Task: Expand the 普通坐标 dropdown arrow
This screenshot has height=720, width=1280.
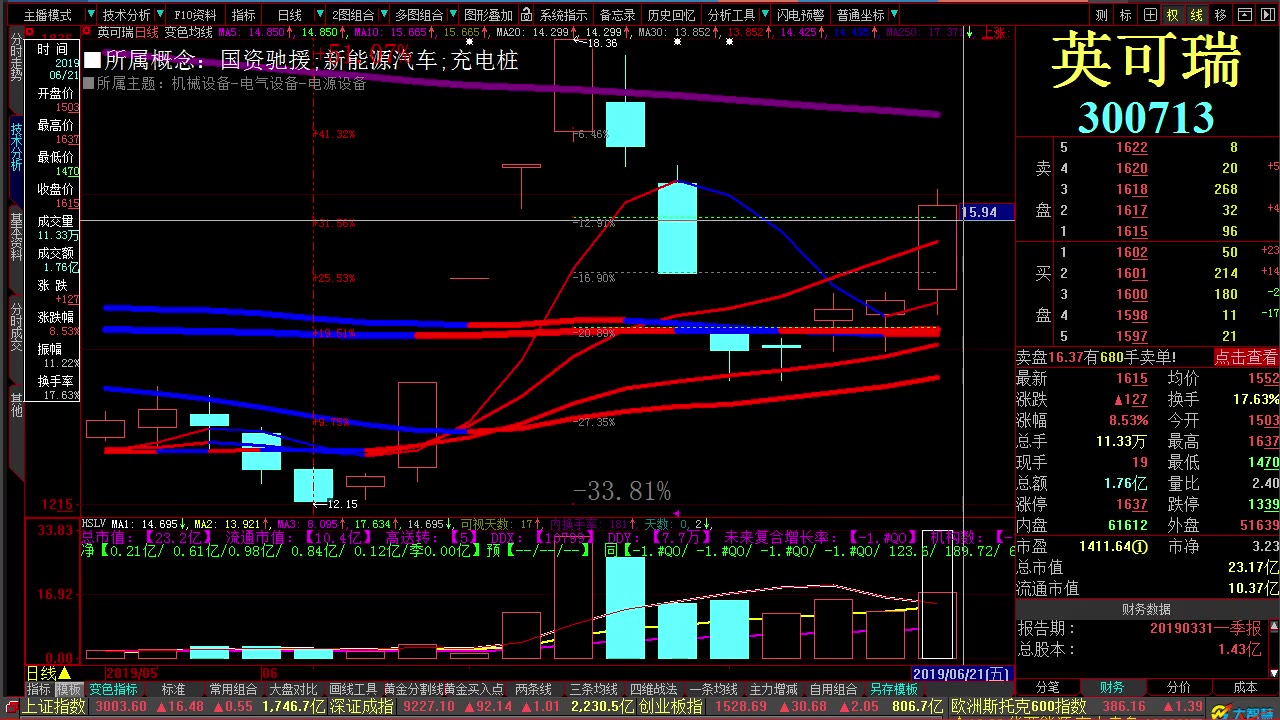Action: click(894, 15)
